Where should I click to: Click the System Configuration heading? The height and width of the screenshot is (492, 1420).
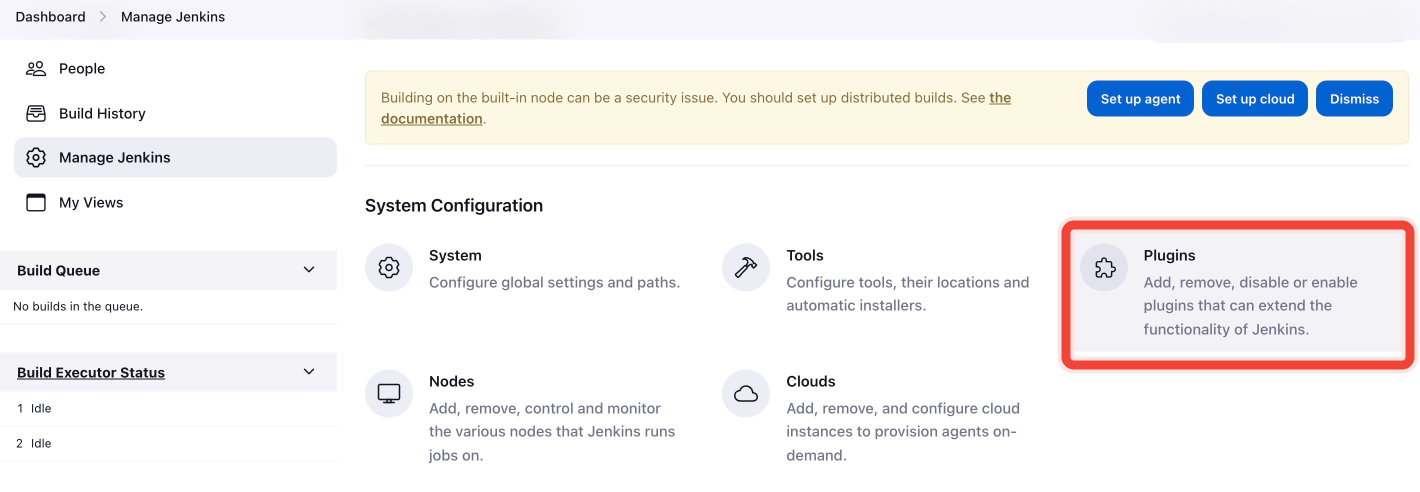click(x=454, y=206)
